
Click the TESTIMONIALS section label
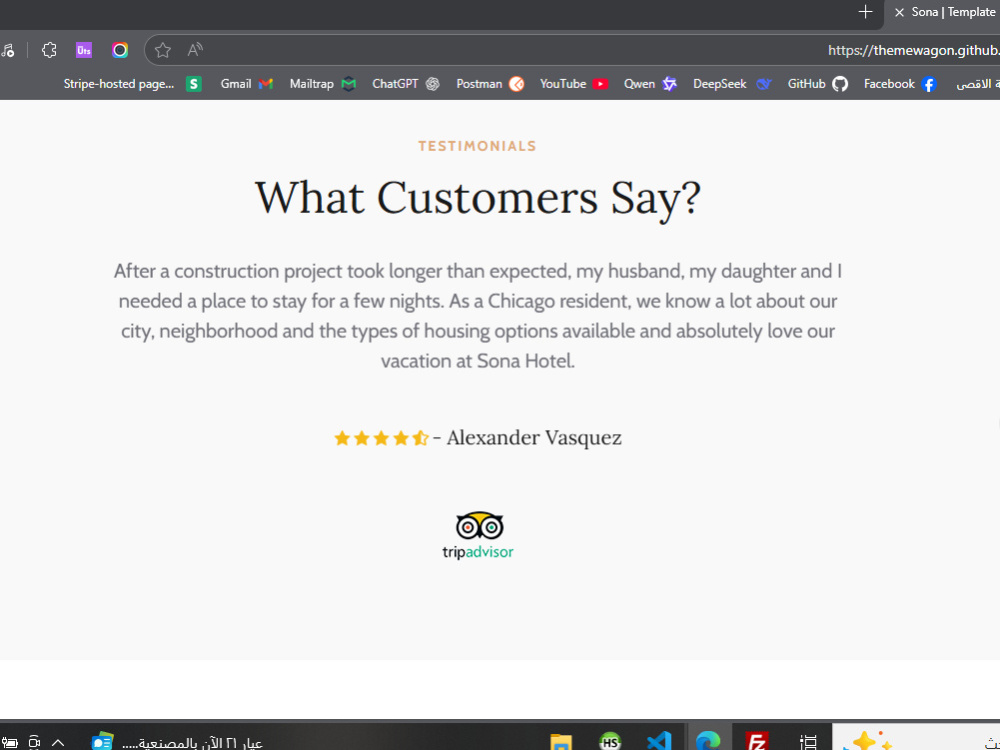click(477, 146)
